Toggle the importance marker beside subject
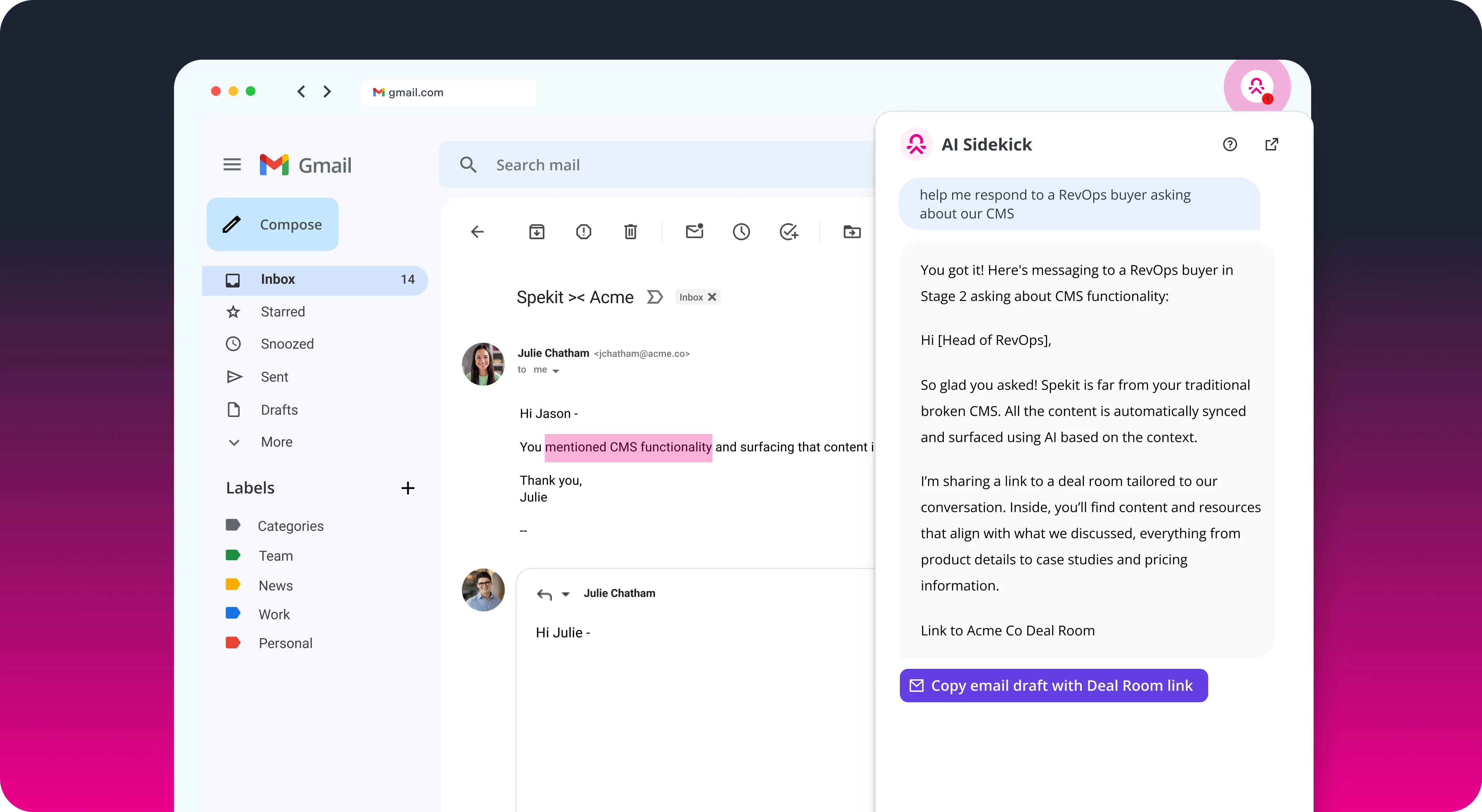Viewport: 1482px width, 812px height. click(x=655, y=297)
